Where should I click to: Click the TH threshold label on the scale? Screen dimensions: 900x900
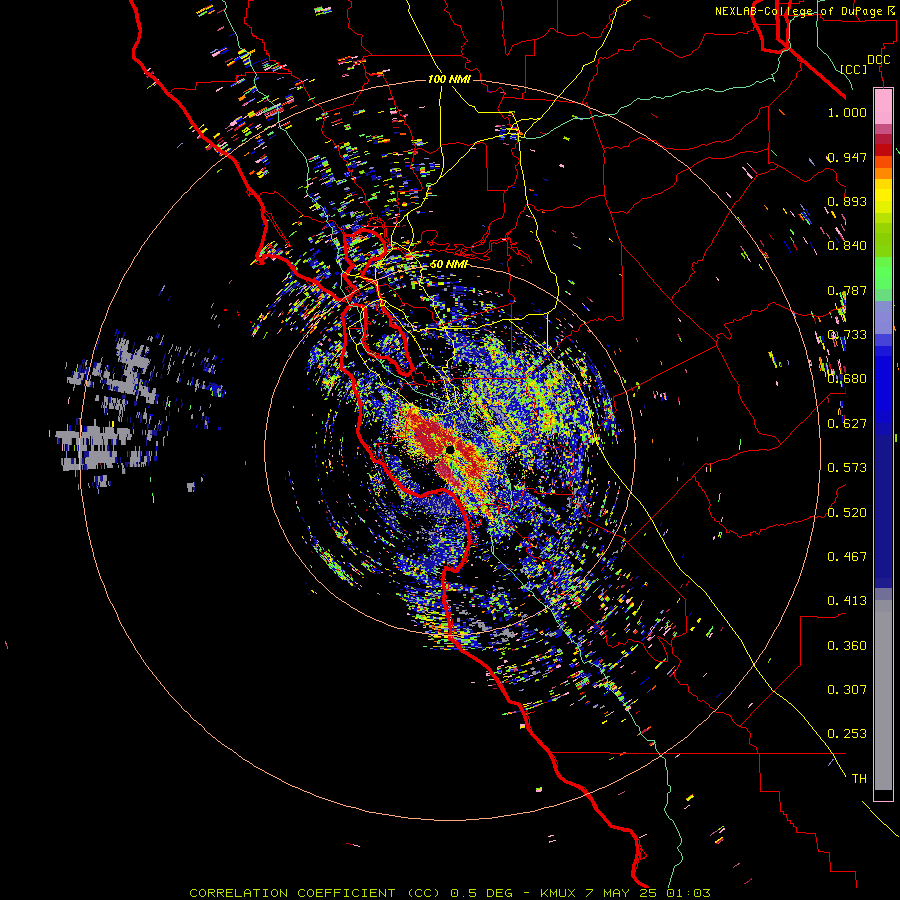coord(859,779)
